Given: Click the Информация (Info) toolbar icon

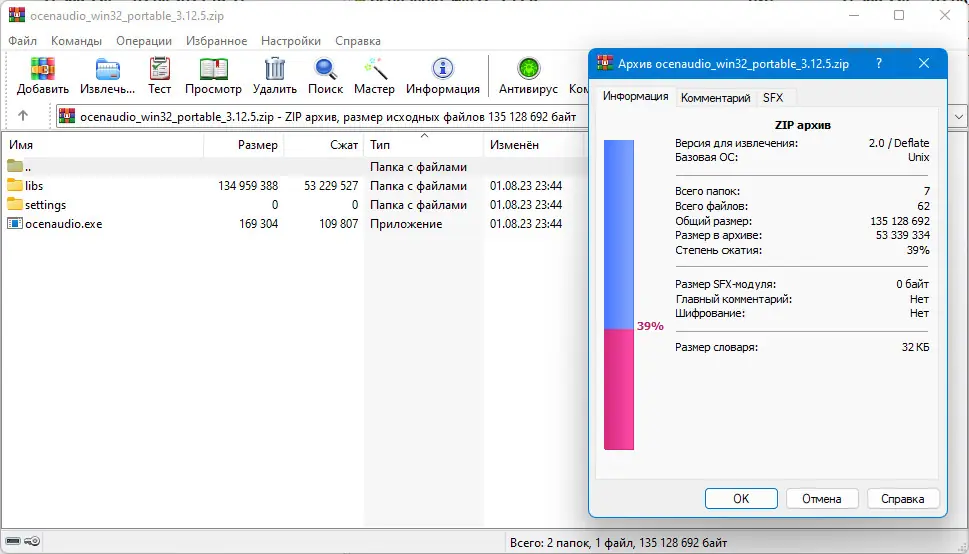Looking at the screenshot, I should pos(442,69).
